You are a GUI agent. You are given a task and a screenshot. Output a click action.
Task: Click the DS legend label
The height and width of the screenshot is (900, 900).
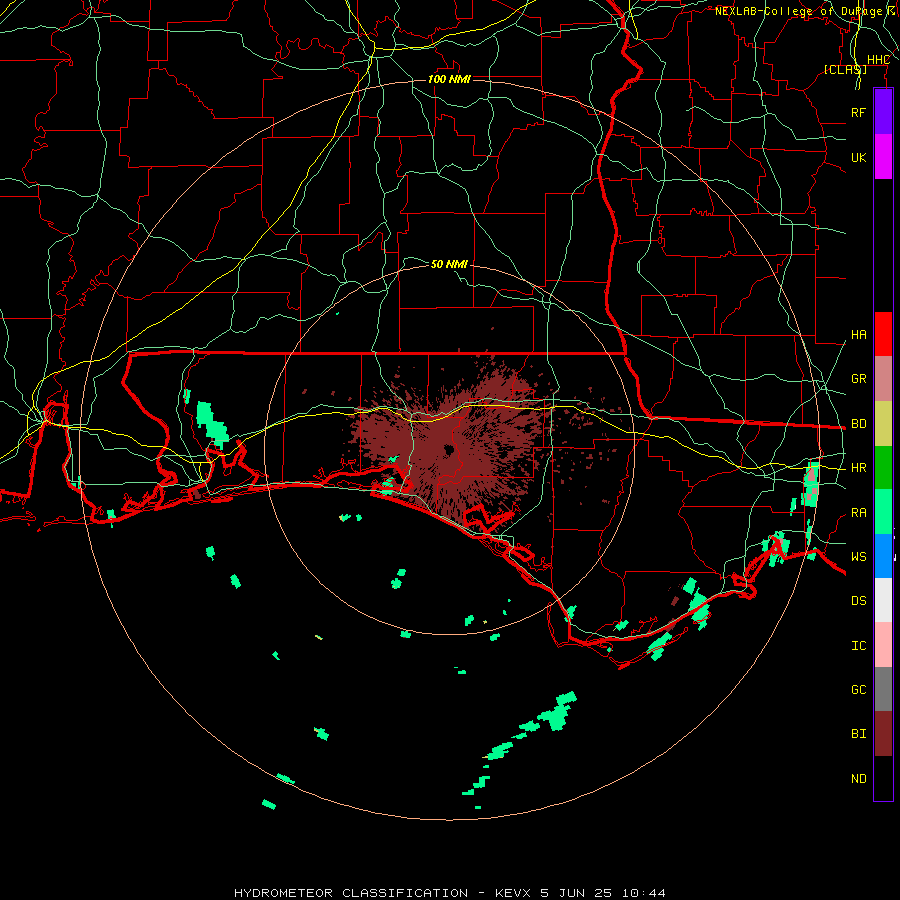[x=858, y=601]
